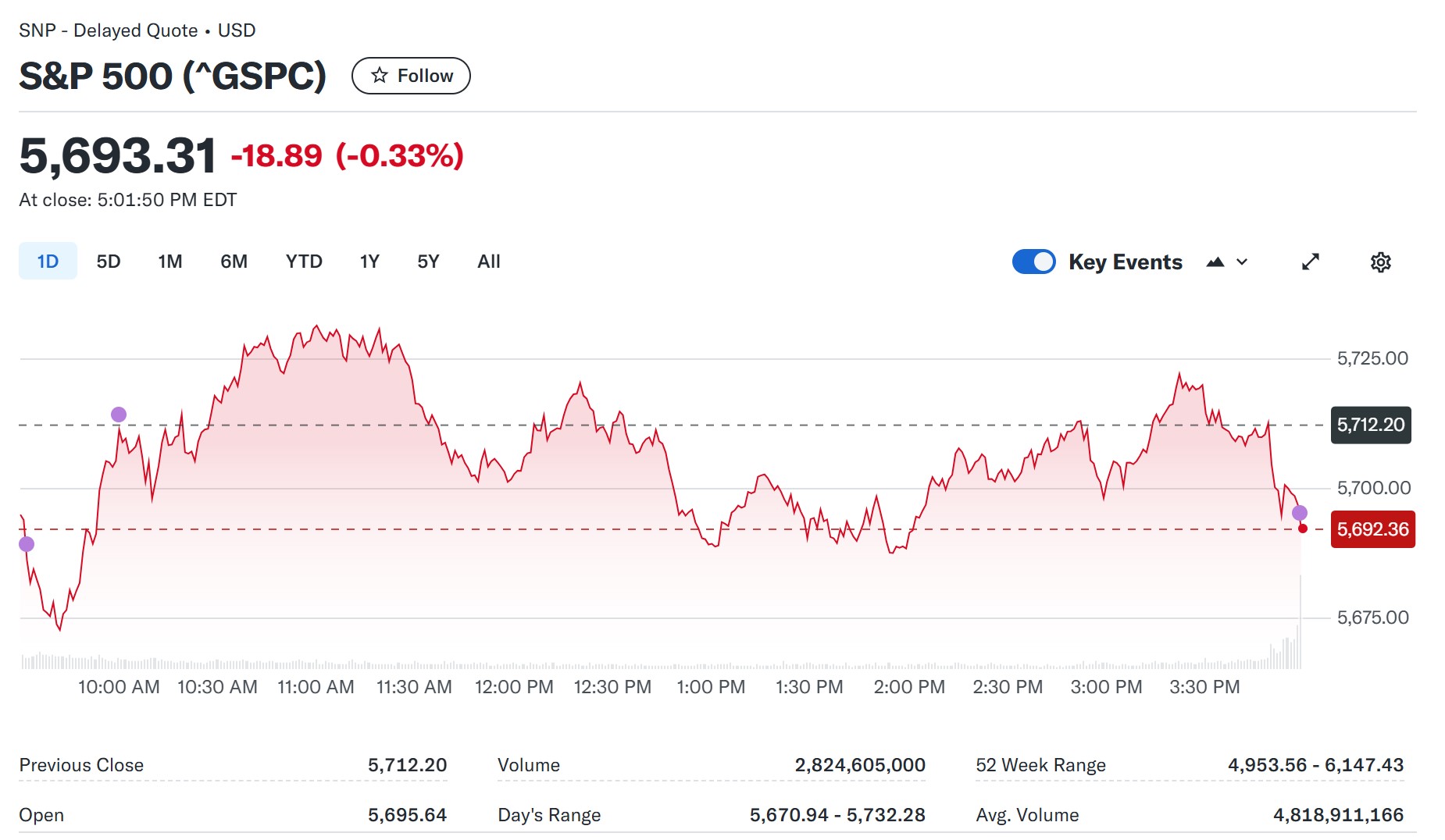Screen dimensions: 1445x840
Task: Click the red 5,692.36 current price label
Action: coord(1372,529)
